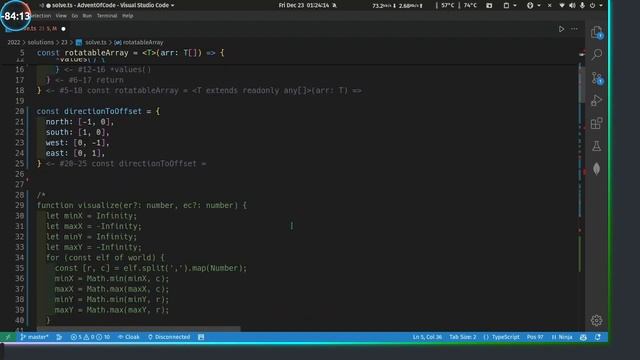Click the TypeScript file icon in breadcrumb

pyautogui.click(x=79, y=42)
